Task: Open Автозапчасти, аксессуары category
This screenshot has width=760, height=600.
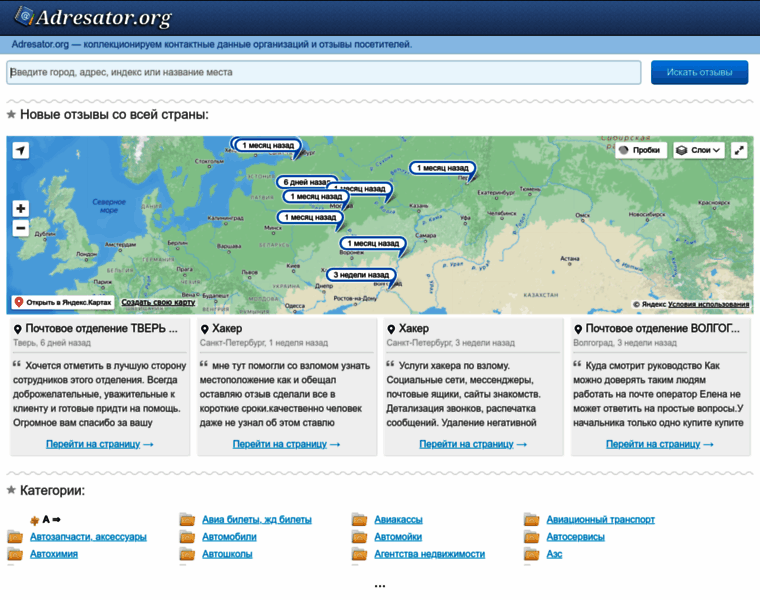Action: [88, 537]
